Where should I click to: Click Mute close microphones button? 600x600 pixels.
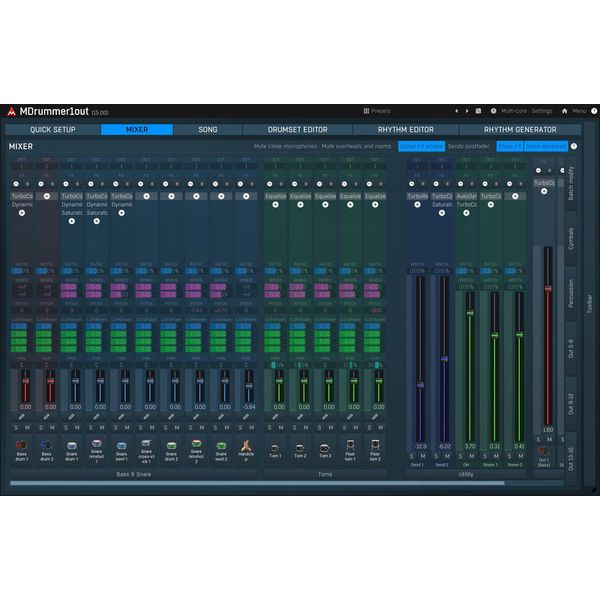pyautogui.click(x=285, y=146)
